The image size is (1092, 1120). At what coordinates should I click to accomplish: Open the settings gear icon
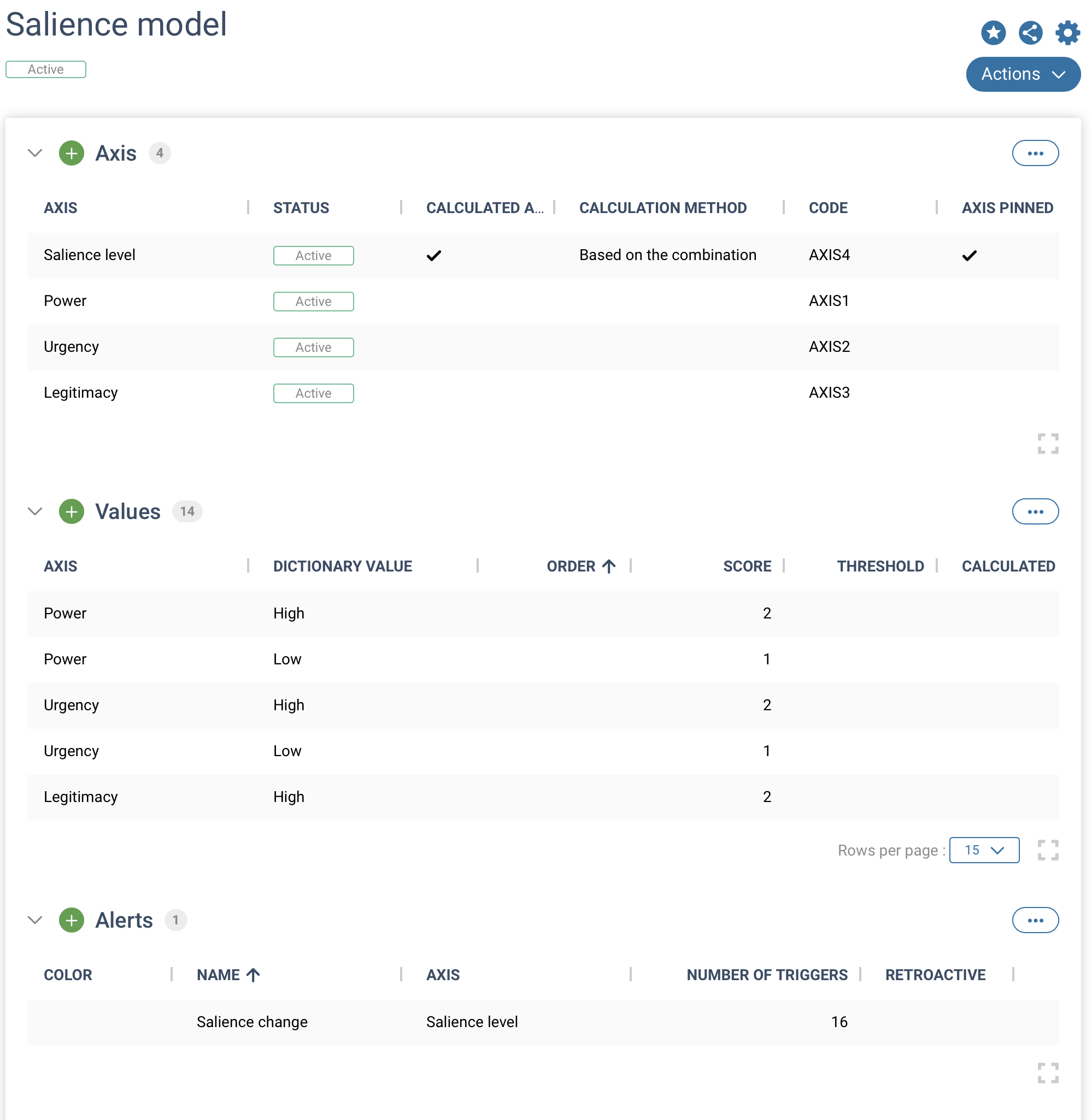[1067, 33]
